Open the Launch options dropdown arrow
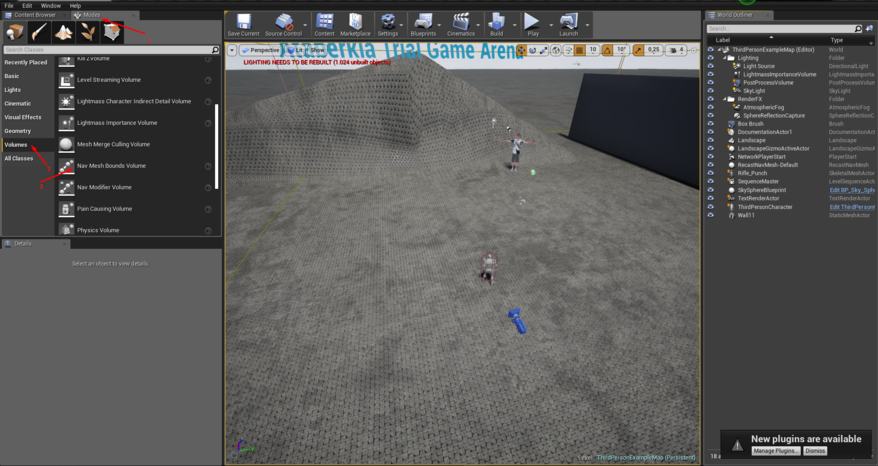The width and height of the screenshot is (878, 466). (587, 25)
